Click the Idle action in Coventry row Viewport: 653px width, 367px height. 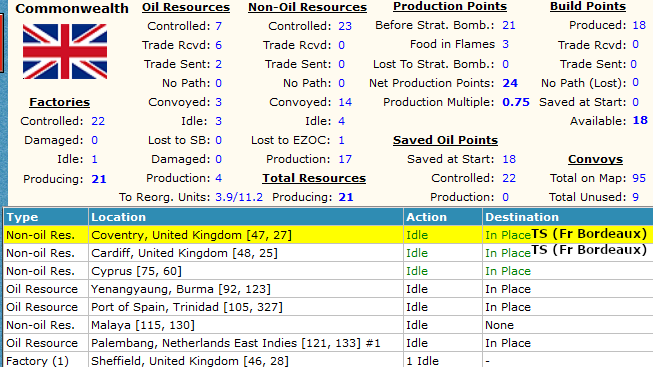tap(417, 235)
